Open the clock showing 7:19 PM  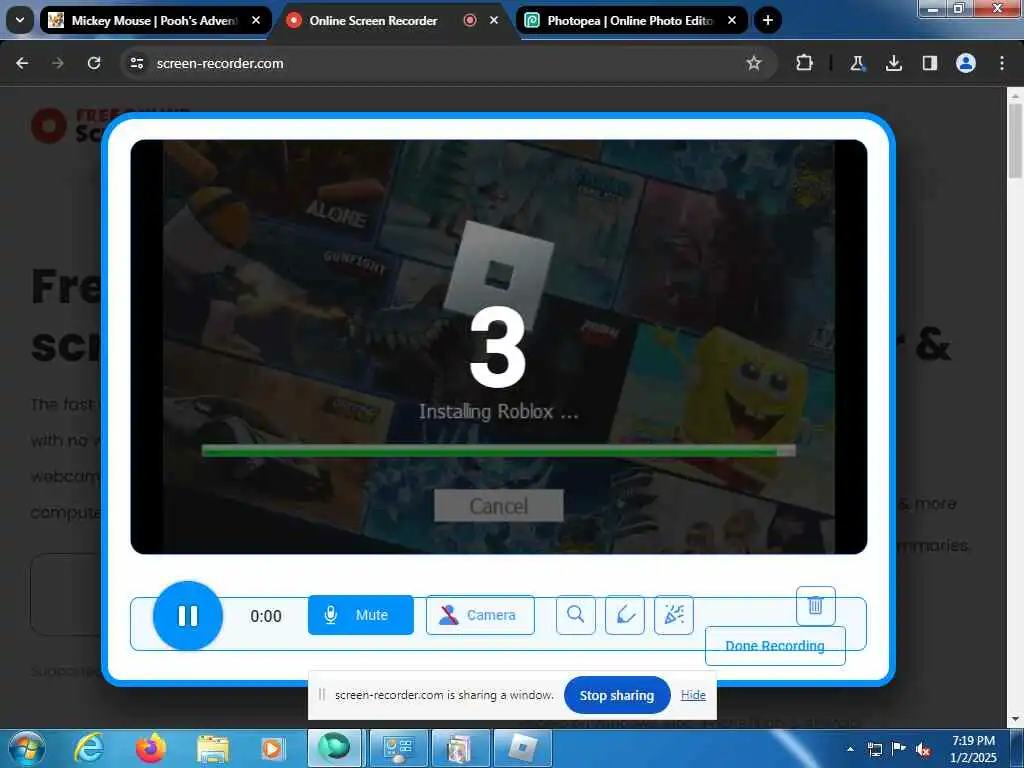tap(974, 749)
